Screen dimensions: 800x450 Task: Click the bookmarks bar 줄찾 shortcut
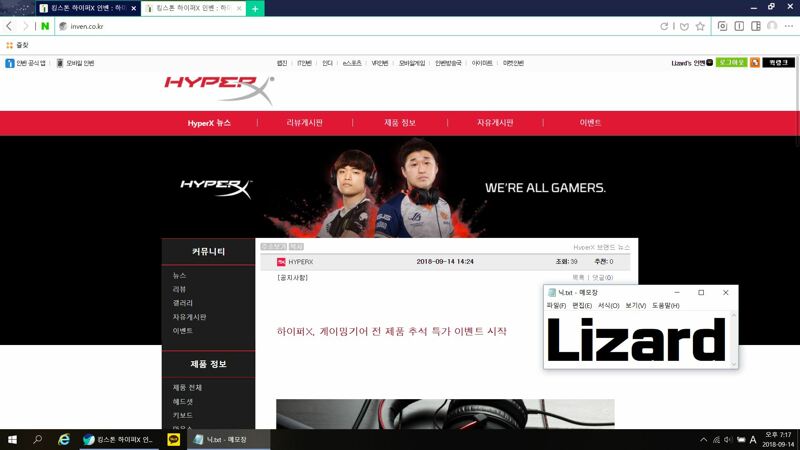17,45
